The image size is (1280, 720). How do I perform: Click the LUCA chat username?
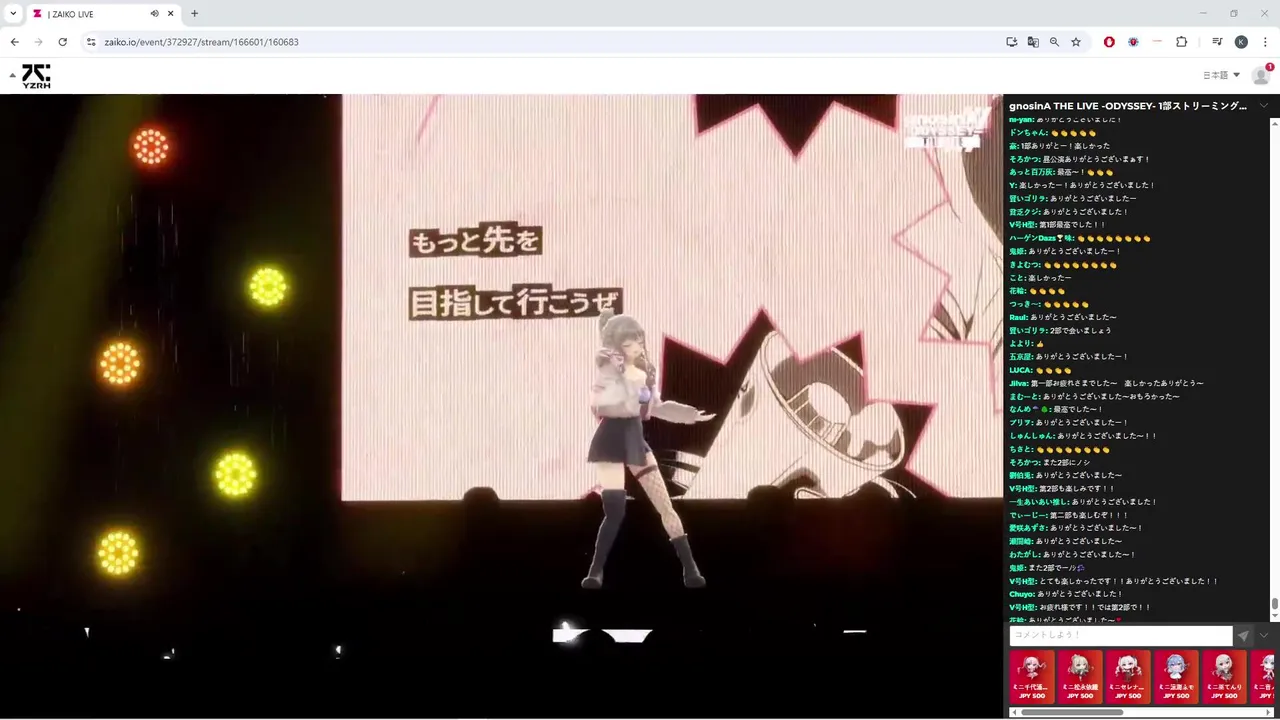[1021, 370]
